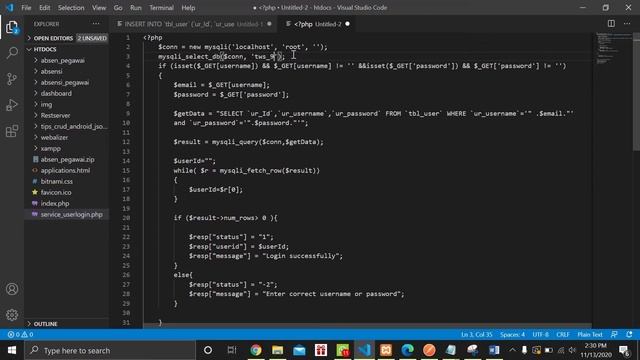The image size is (640, 360).
Task: Expand the absensi_pegawai folder
Action: click(x=67, y=82)
